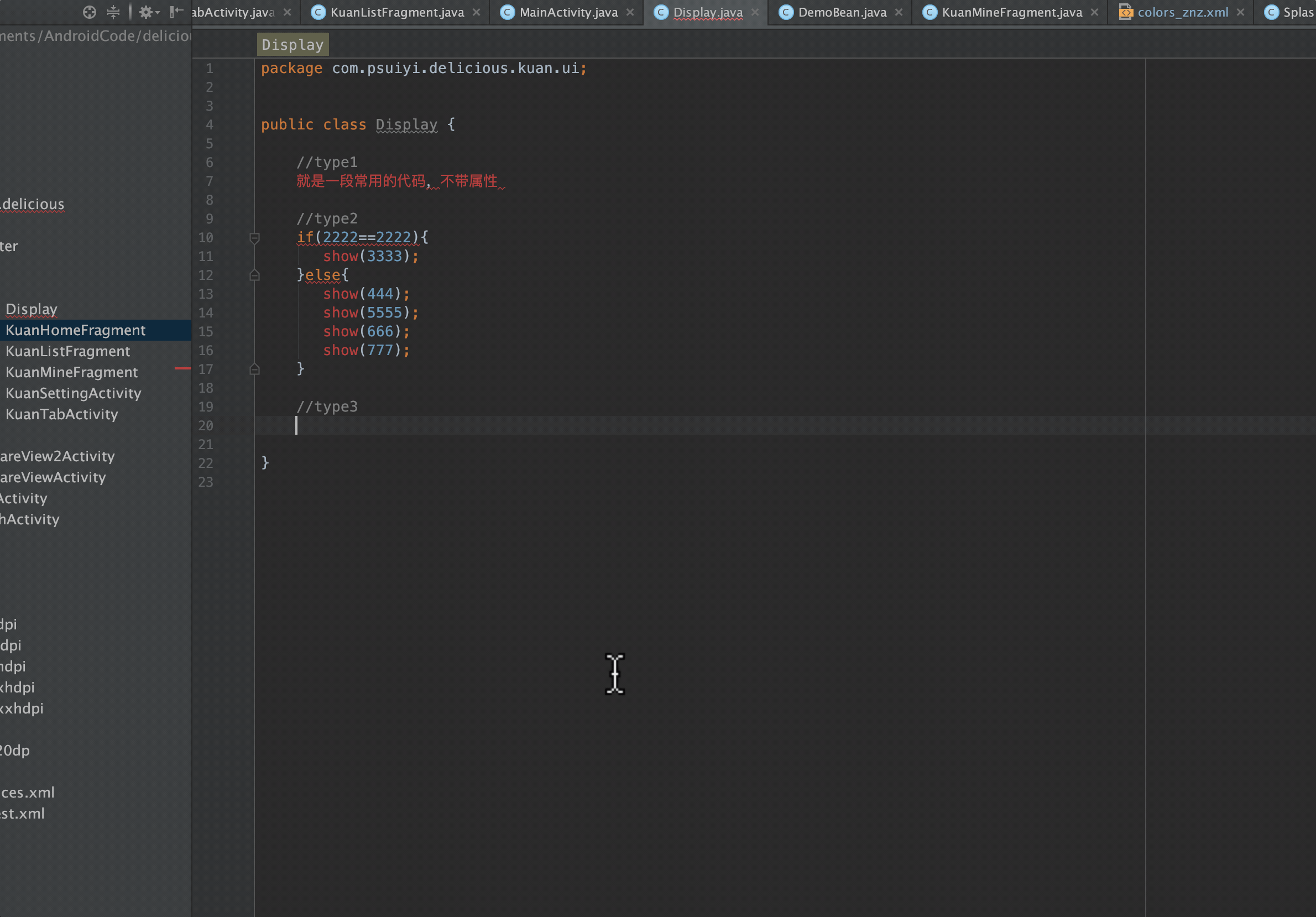Screen dimensions: 1316x917
Task: Click the KuanMineFragment.java class icon
Action: pyautogui.click(x=929, y=12)
